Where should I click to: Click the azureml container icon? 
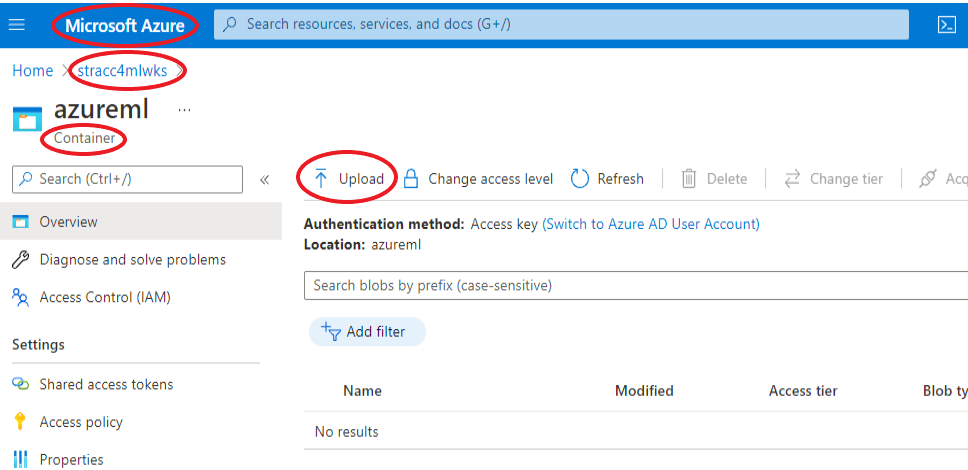27,120
